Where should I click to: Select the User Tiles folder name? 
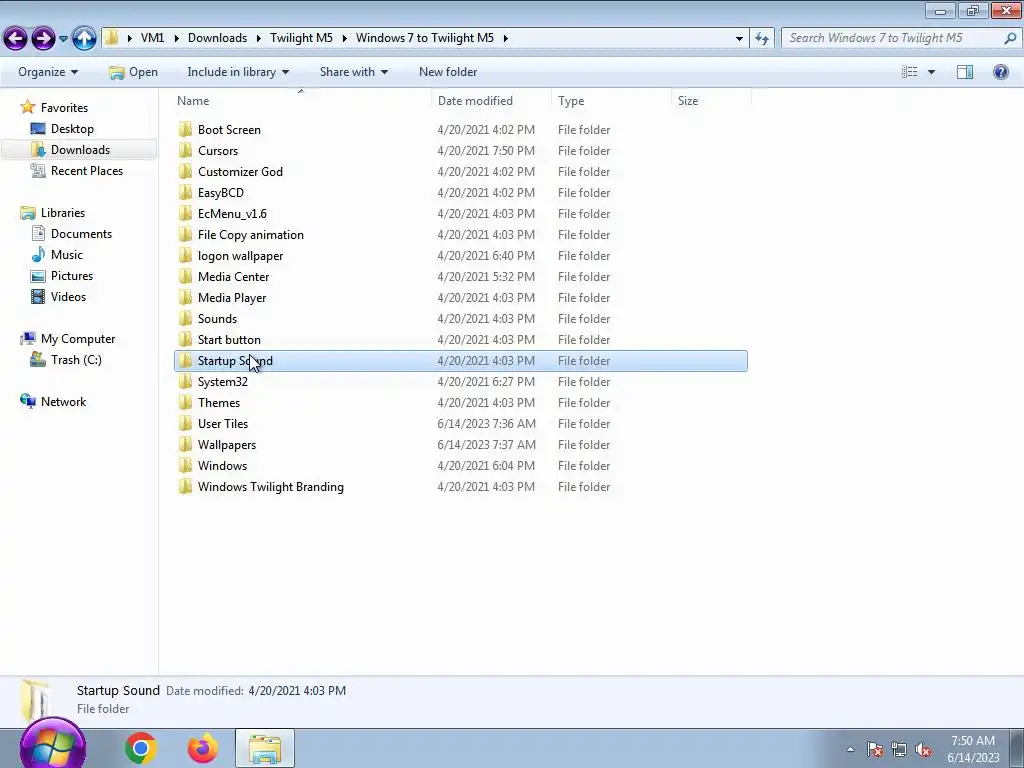[x=223, y=424]
